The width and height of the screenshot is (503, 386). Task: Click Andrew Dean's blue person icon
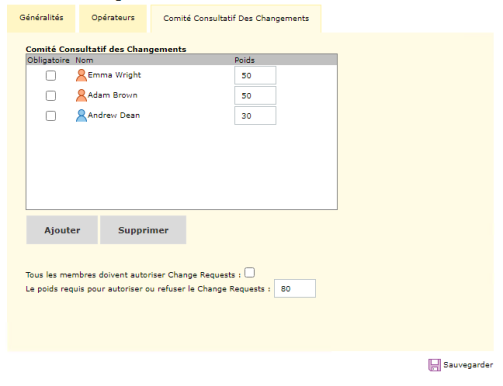[x=81, y=115]
